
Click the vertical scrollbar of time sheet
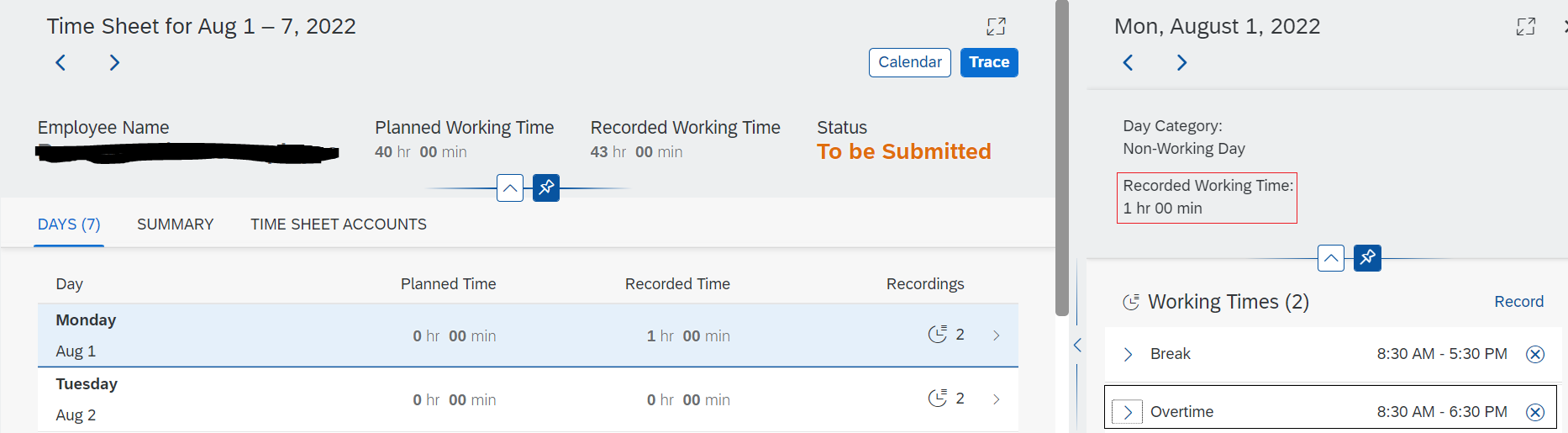point(1062,158)
